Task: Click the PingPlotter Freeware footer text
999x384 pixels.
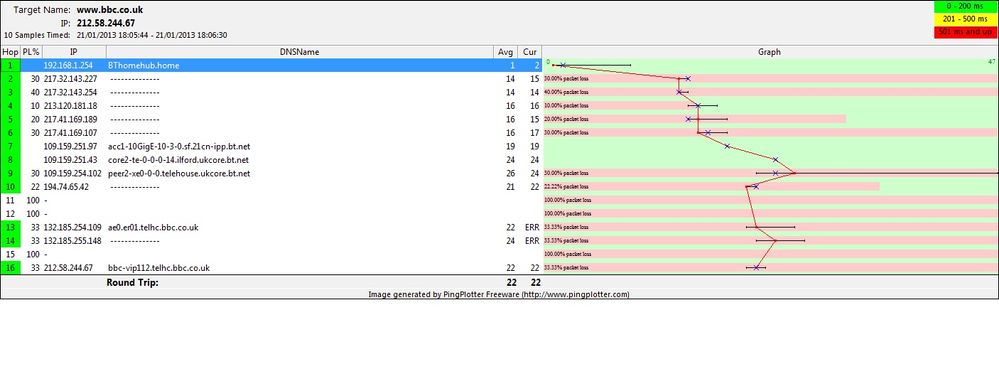Action: coord(499,294)
